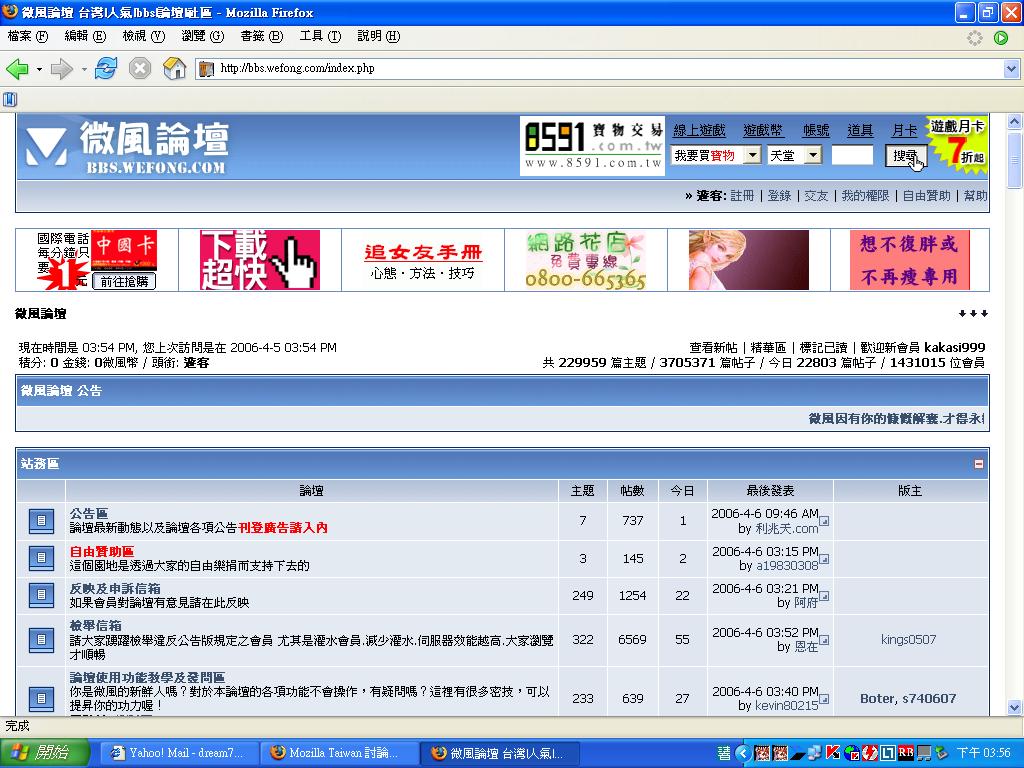
Task: Click the 下載超快 banner ad
Action: 260,260
